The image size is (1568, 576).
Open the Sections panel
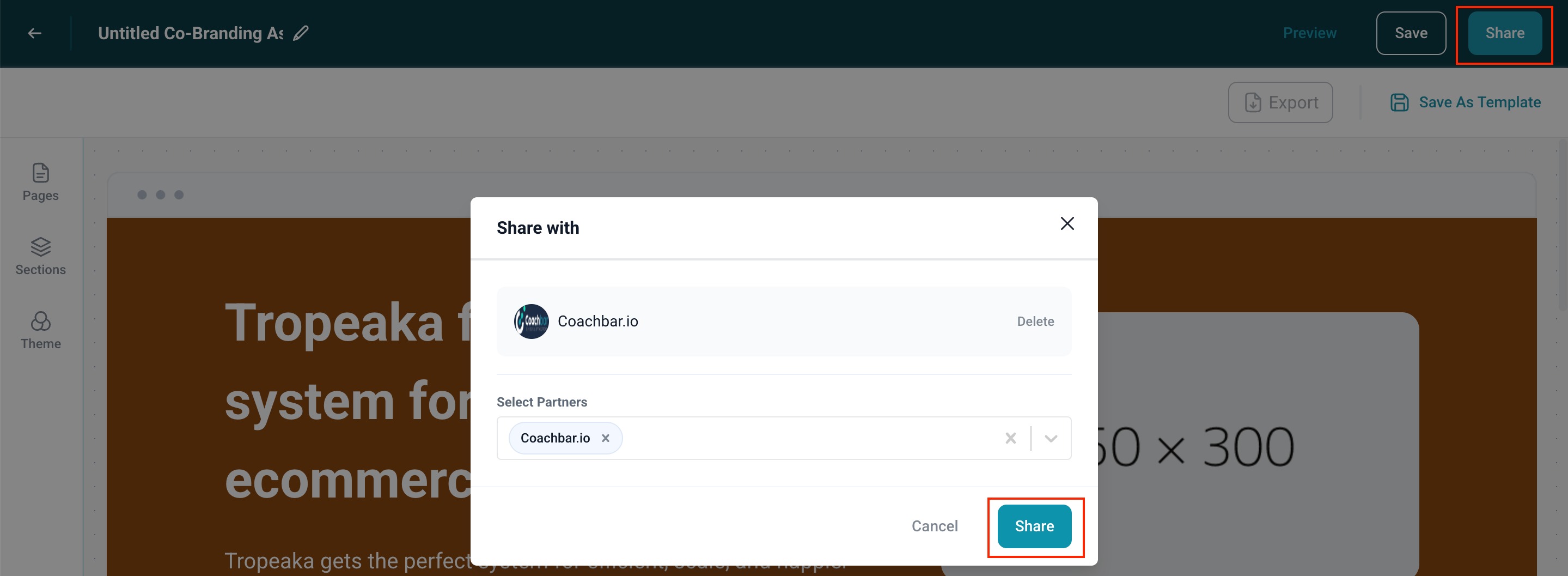40,256
